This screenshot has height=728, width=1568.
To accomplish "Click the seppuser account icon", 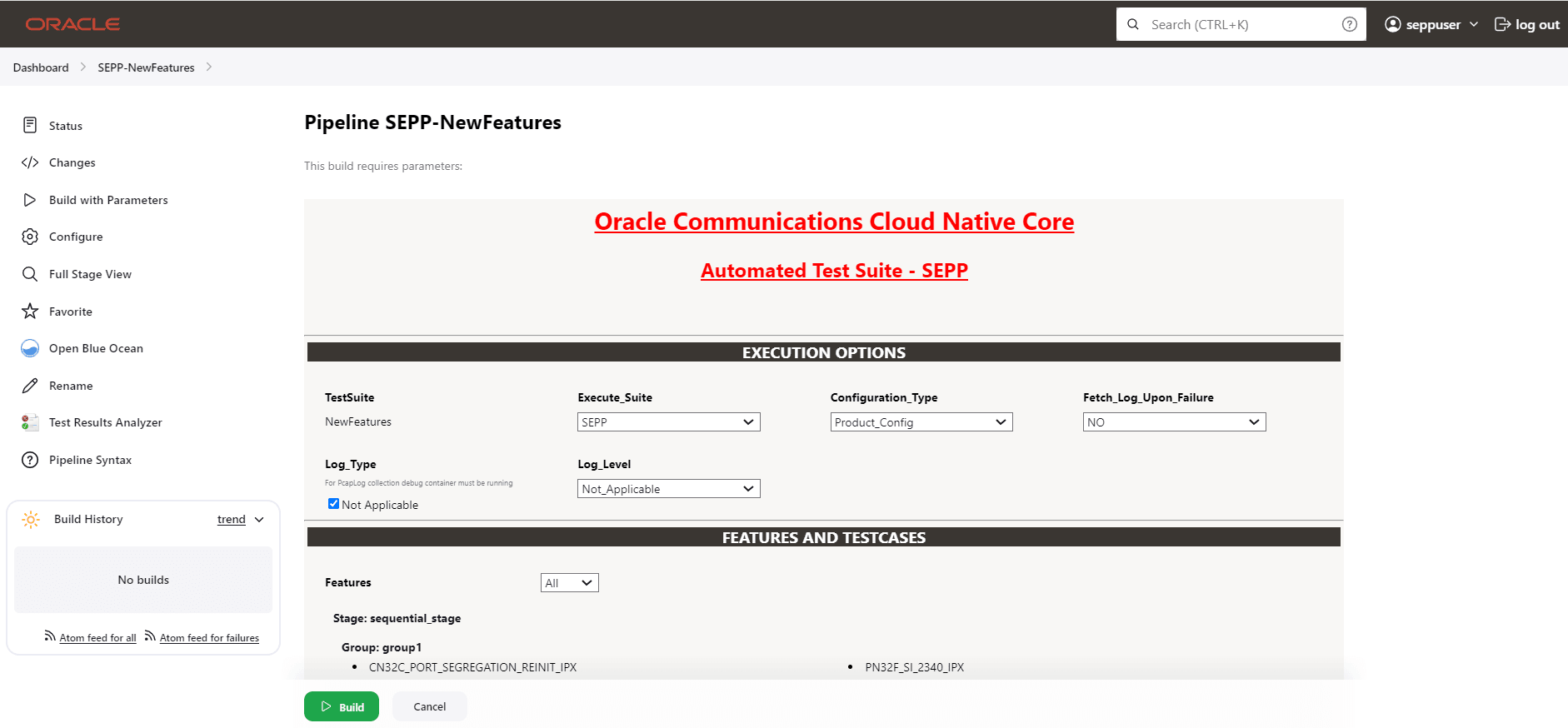I will coord(1393,24).
